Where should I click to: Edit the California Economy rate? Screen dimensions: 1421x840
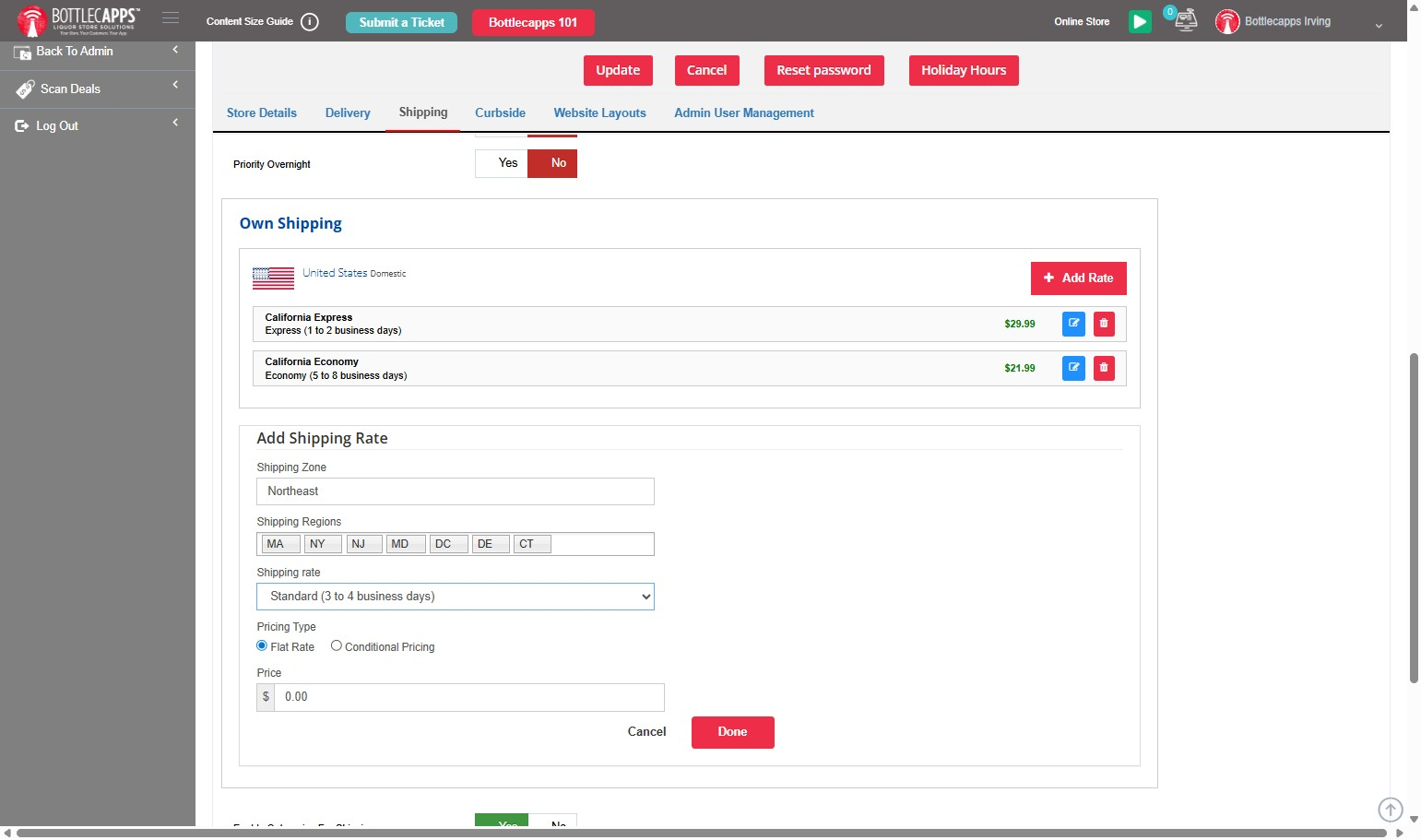point(1073,368)
